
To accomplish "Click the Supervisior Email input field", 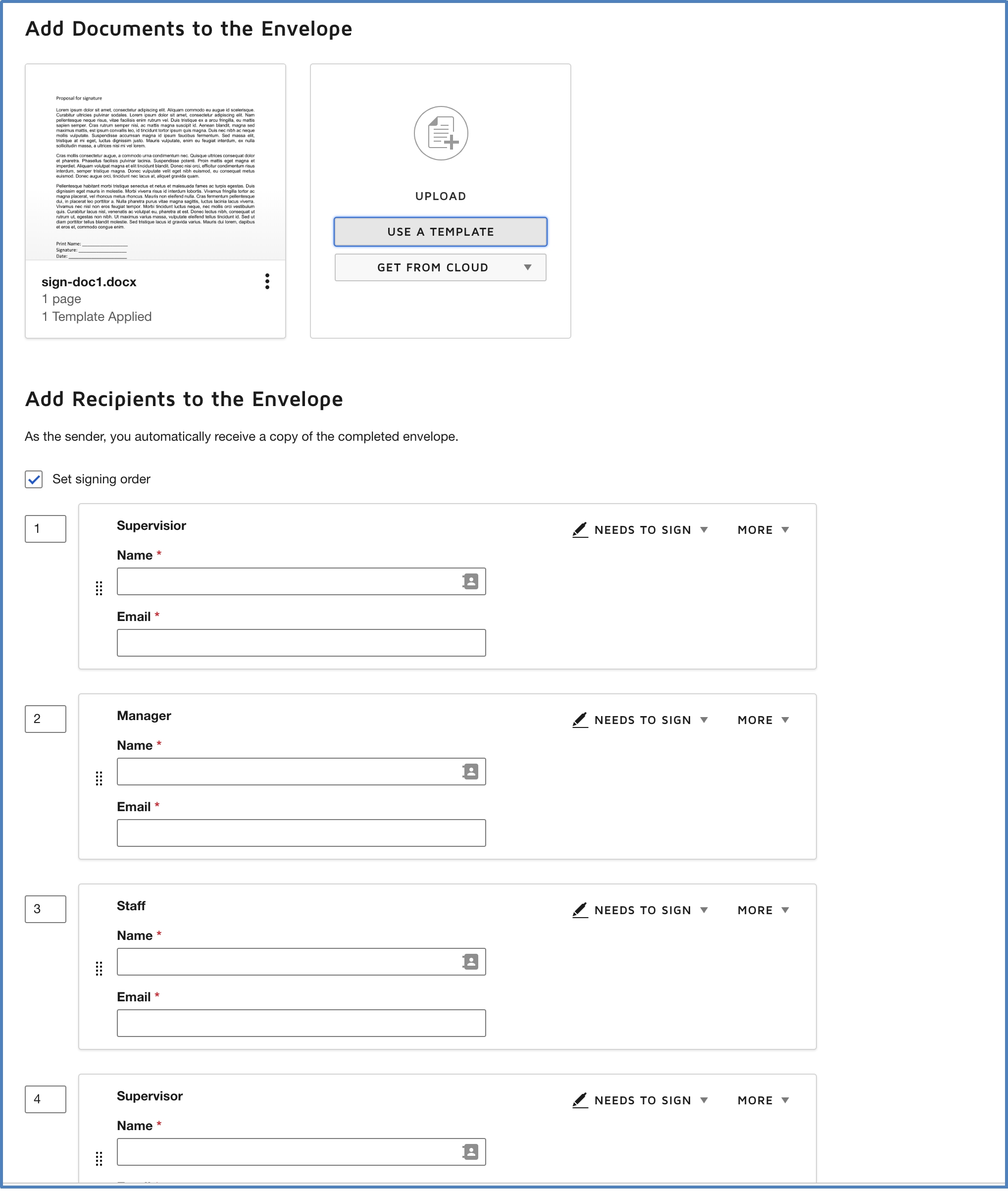I will [301, 643].
